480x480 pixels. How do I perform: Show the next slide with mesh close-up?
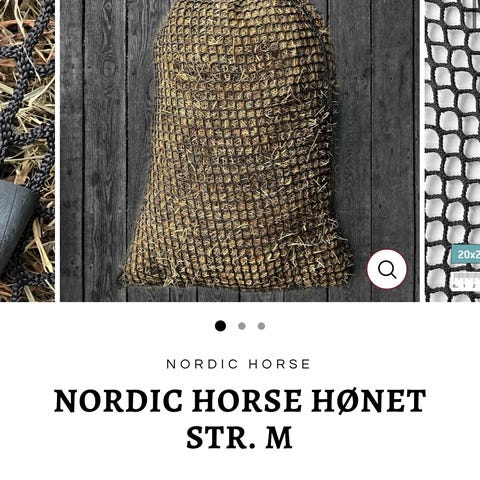pos(452,151)
